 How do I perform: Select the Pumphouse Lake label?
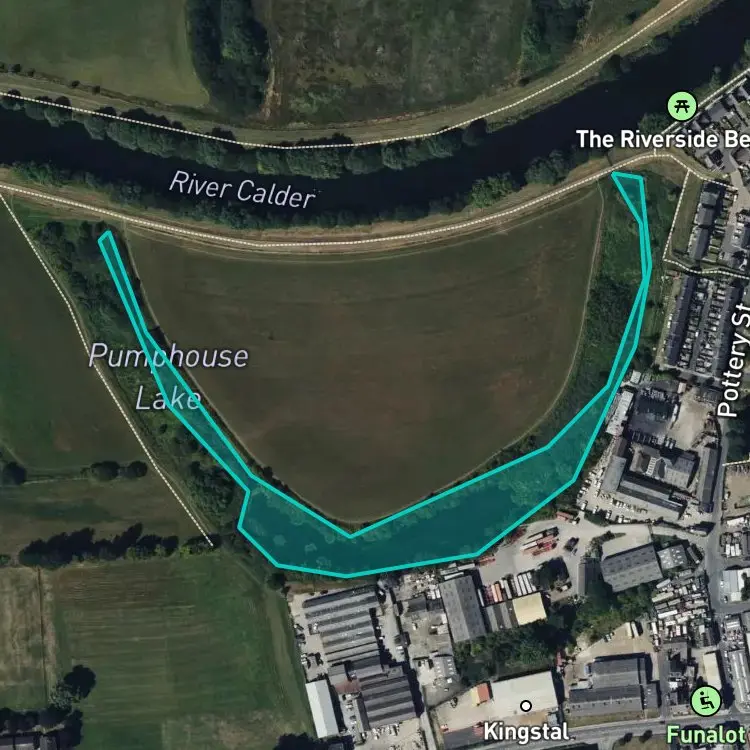coord(168,376)
